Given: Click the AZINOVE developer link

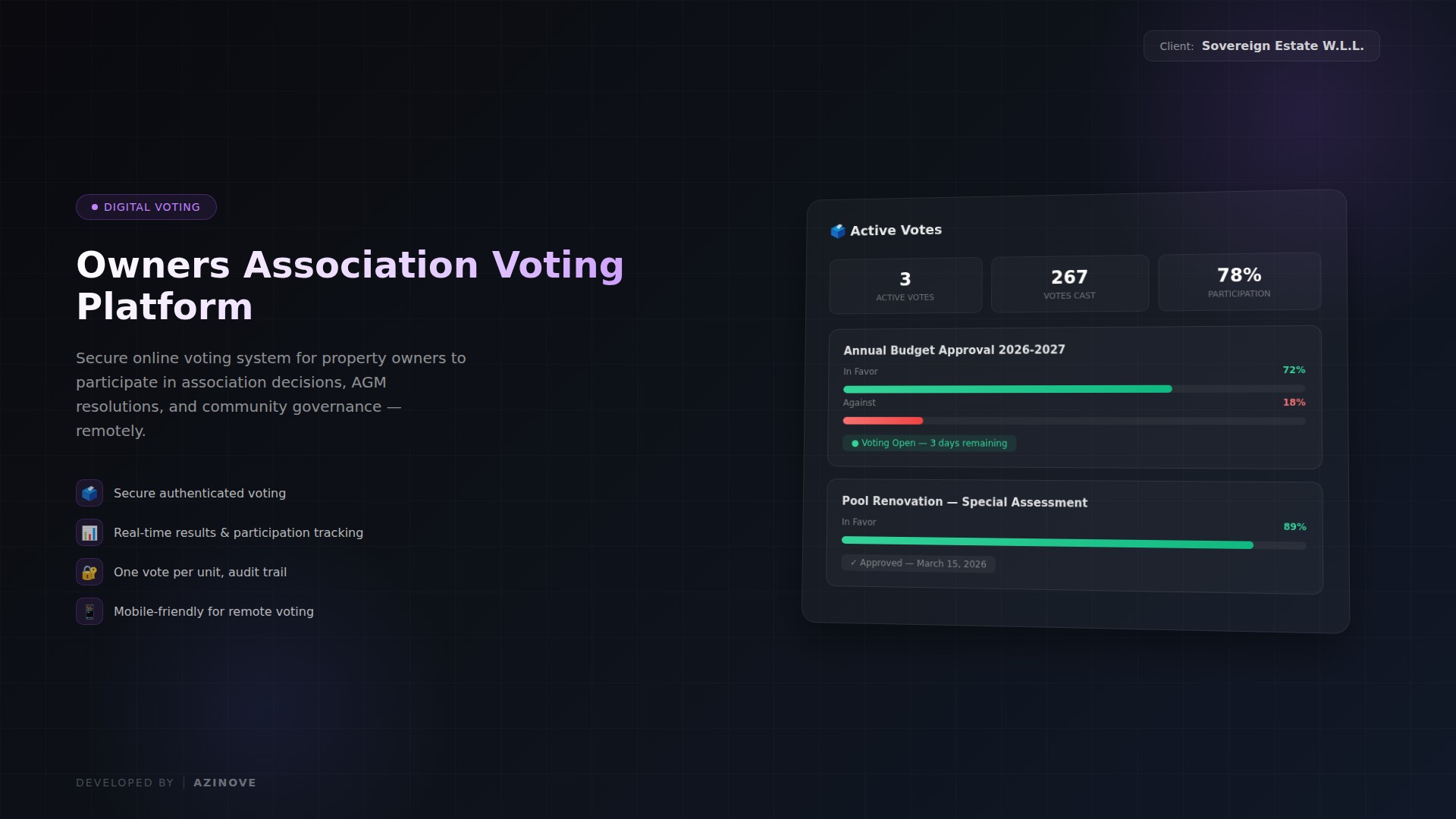Looking at the screenshot, I should 224,782.
